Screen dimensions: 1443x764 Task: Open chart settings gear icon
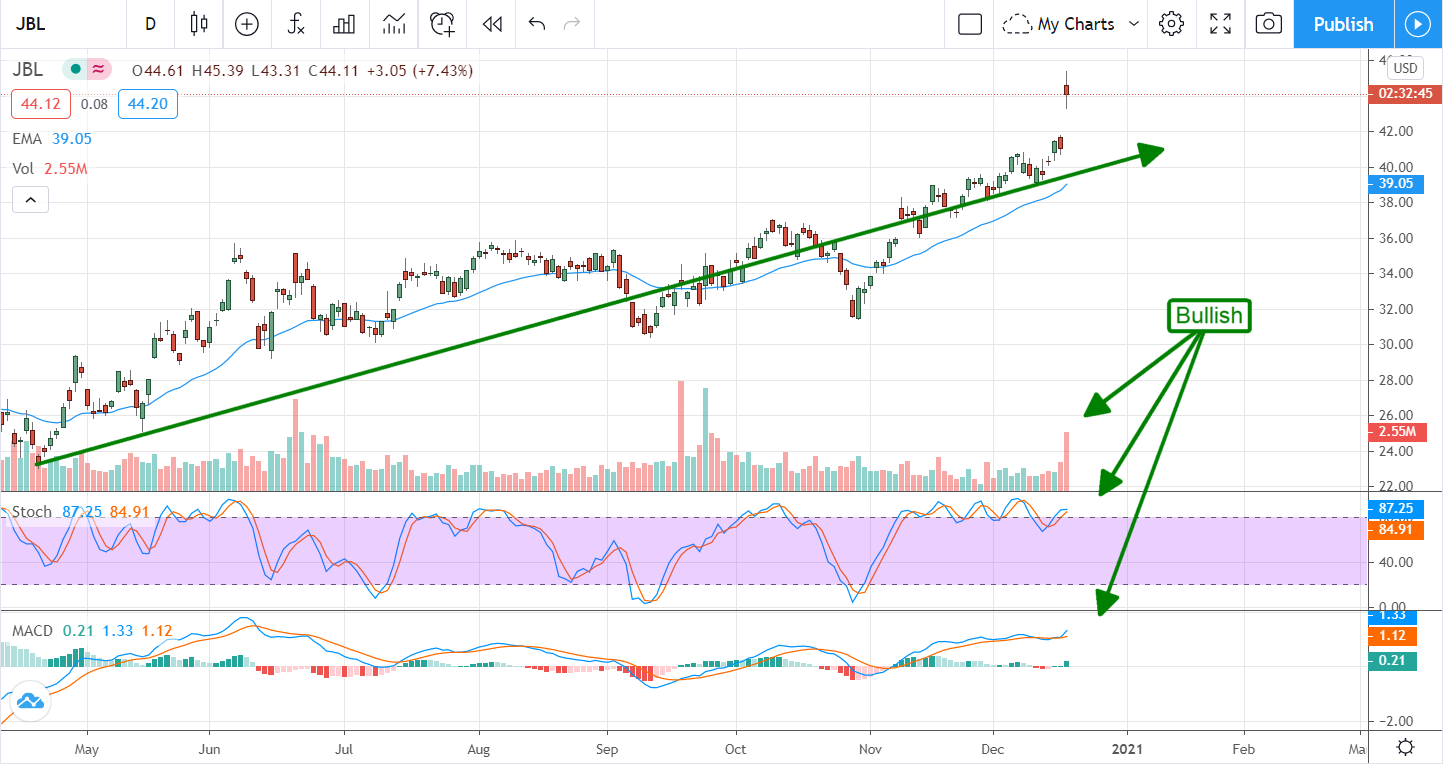[x=1172, y=24]
